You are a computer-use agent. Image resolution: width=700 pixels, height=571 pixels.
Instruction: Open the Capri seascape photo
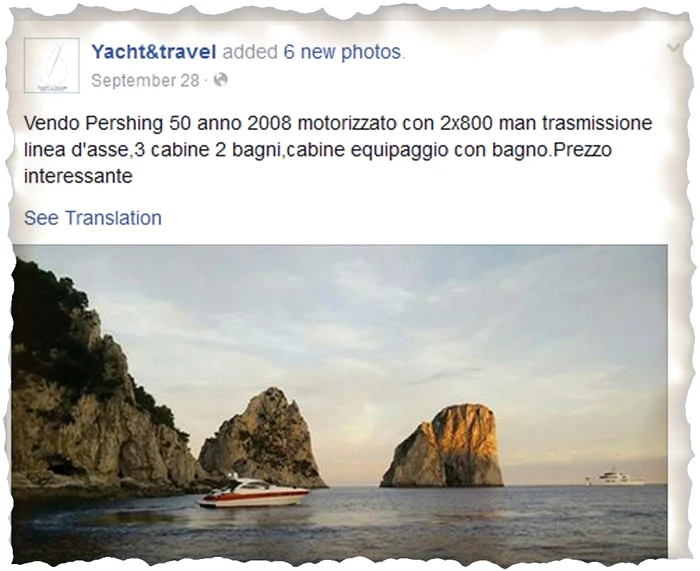pyautogui.click(x=340, y=404)
